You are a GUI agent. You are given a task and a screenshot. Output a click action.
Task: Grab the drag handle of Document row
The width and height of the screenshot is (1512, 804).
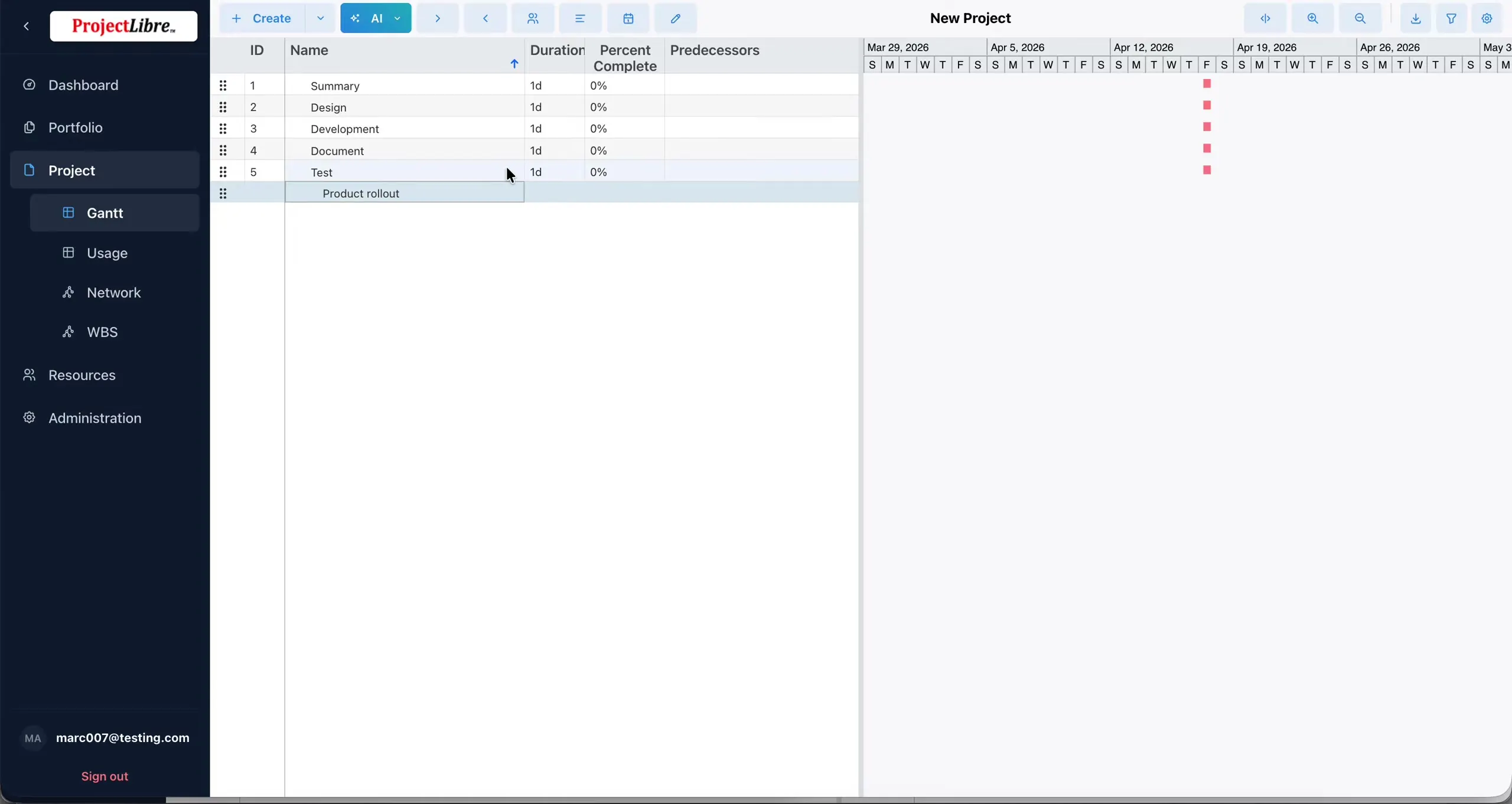[x=223, y=150]
